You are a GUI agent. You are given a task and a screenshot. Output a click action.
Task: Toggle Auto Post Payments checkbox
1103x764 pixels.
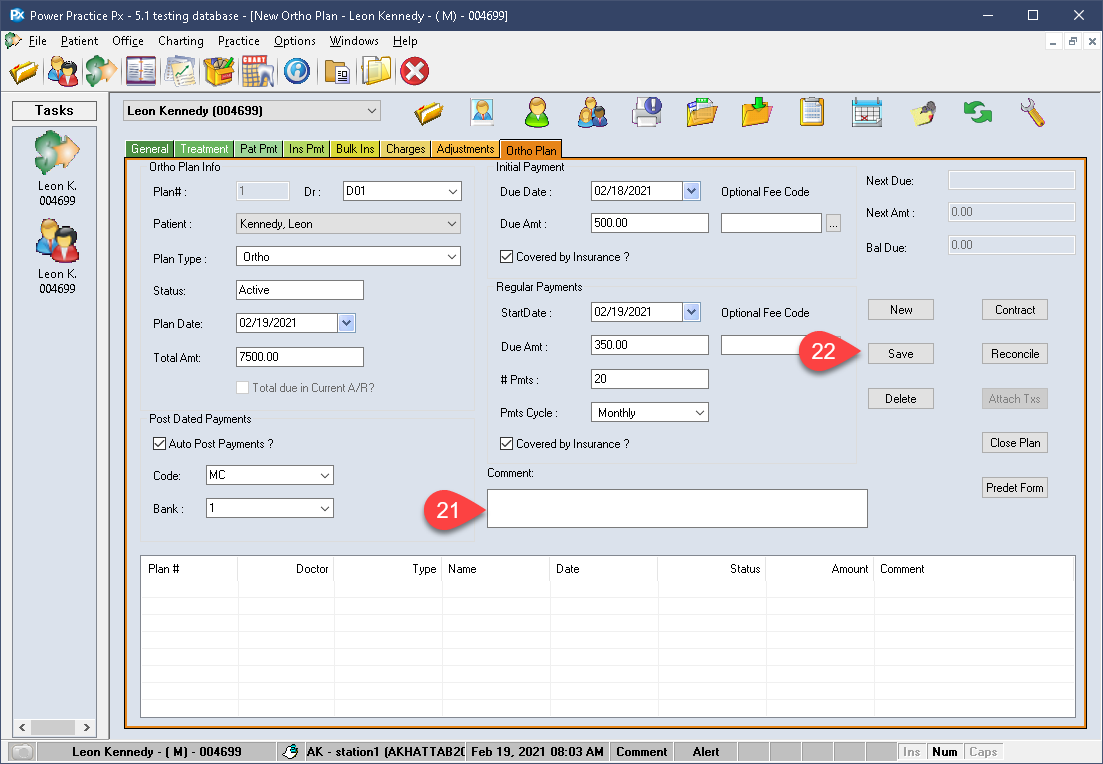pyautogui.click(x=160, y=444)
